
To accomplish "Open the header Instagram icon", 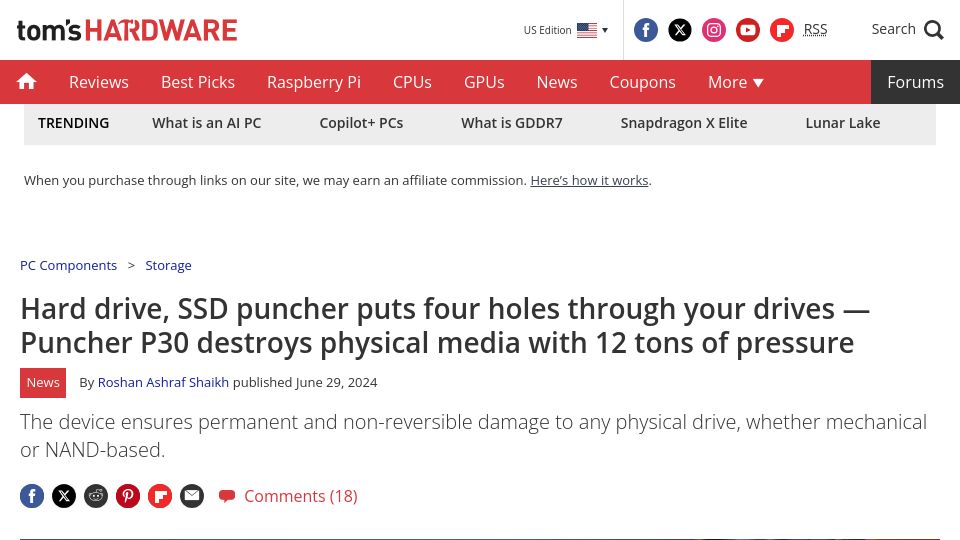I will 714,30.
